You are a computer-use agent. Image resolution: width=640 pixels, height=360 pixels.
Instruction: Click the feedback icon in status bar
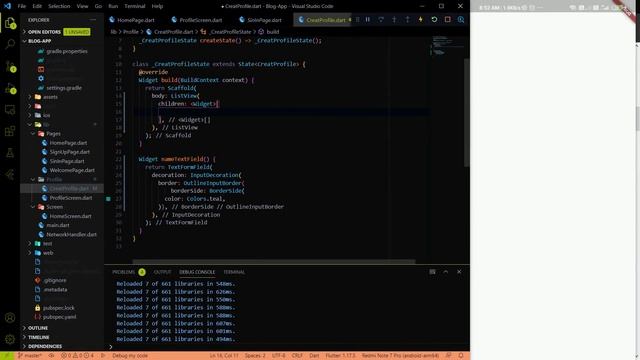(448, 356)
